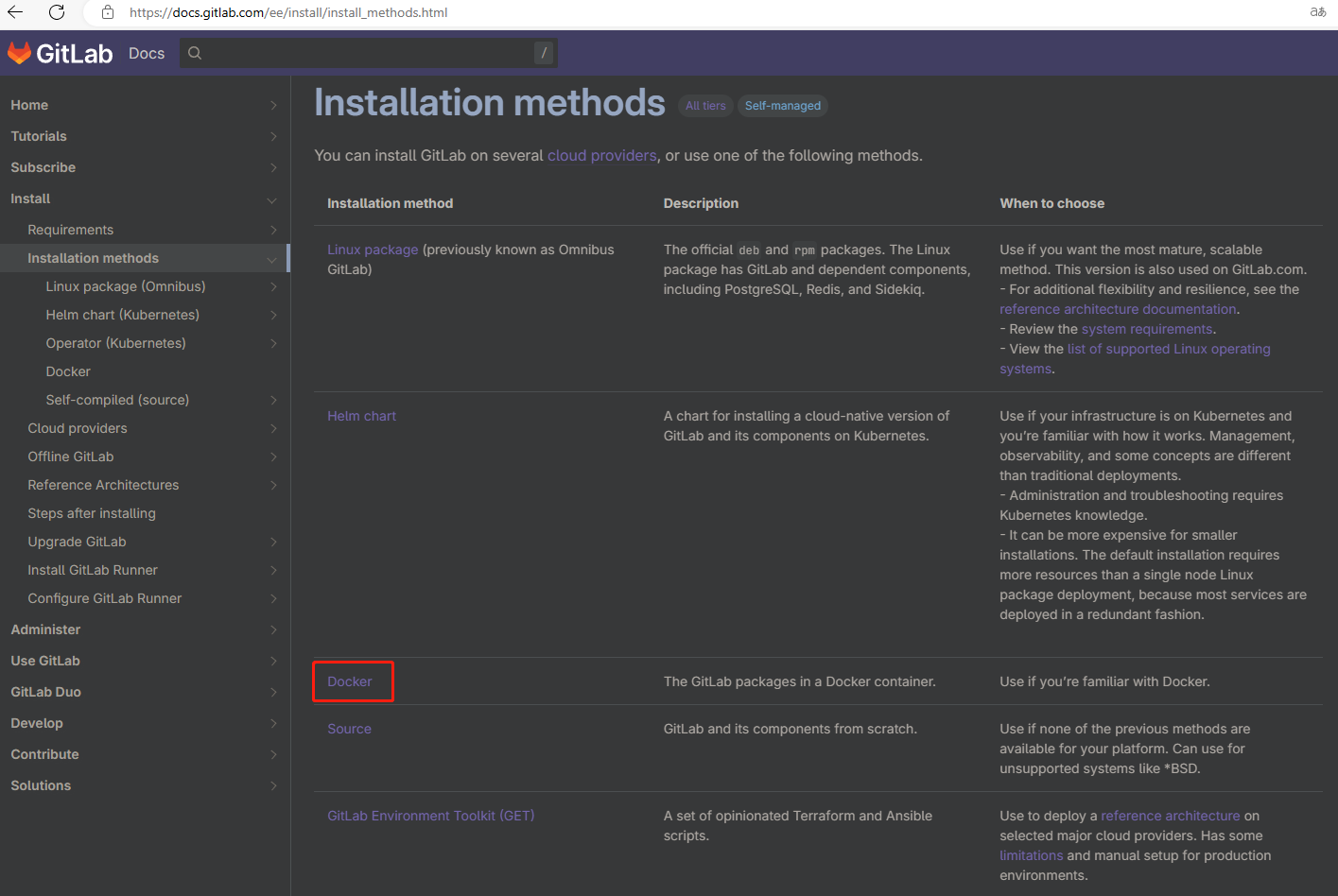Select Docker sidebar item

coord(68,371)
